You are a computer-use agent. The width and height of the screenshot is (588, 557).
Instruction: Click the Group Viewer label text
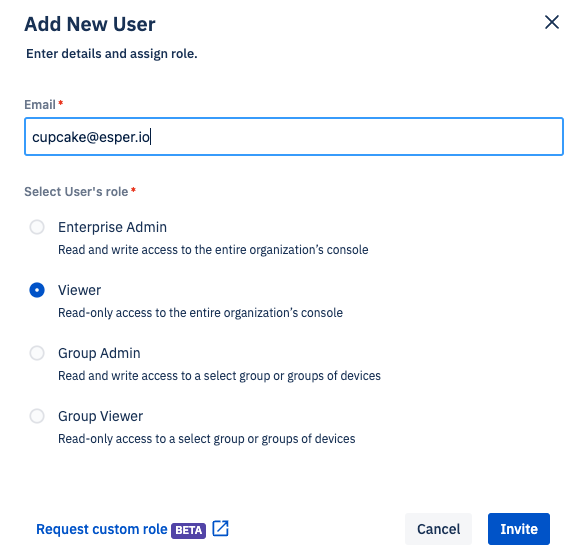pyautogui.click(x=100, y=416)
